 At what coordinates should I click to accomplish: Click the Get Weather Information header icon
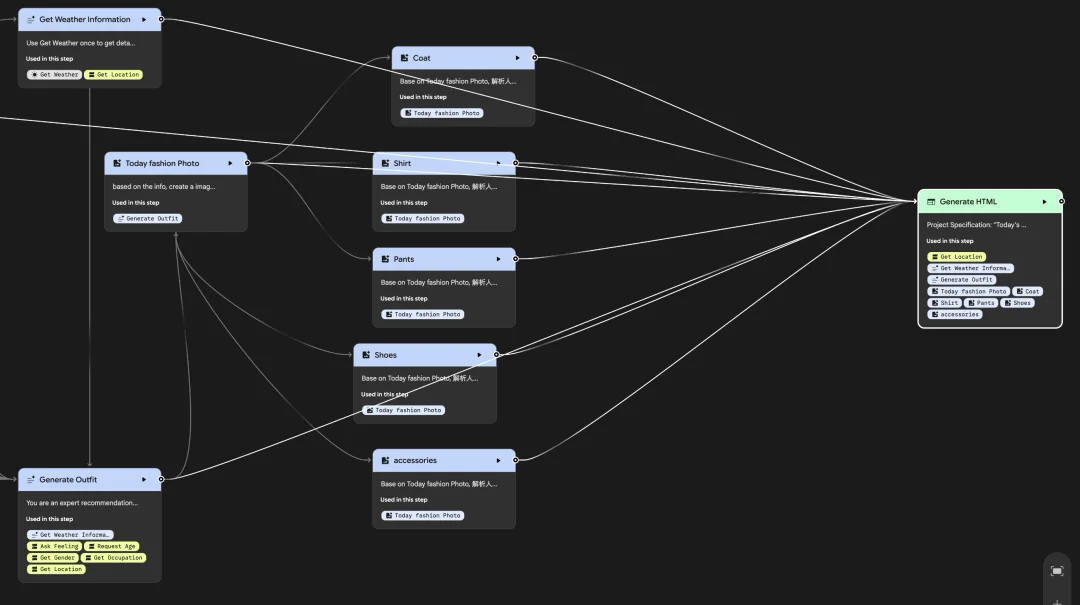pyautogui.click(x=30, y=19)
